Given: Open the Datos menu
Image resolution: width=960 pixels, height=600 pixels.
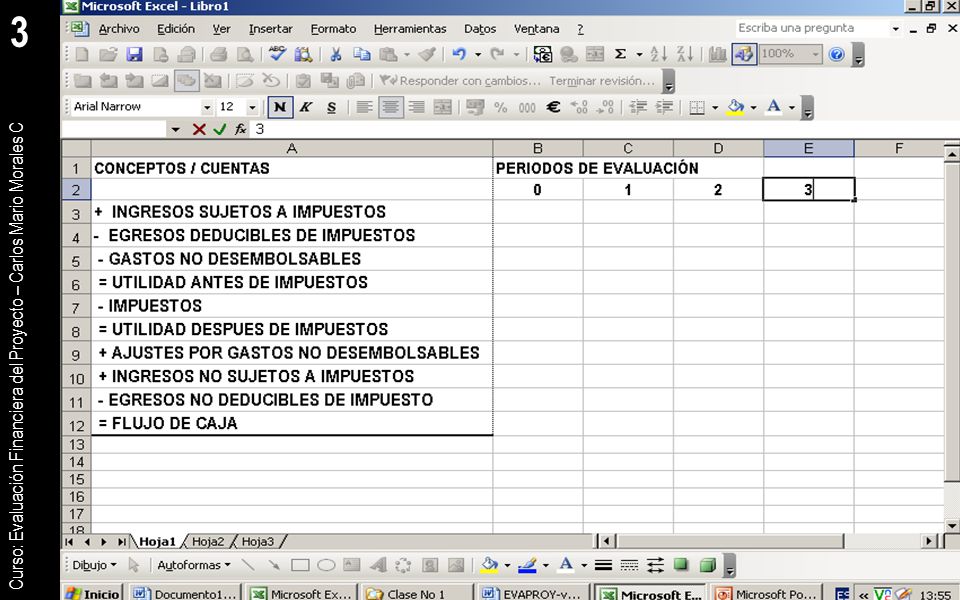Looking at the screenshot, I should [480, 29].
